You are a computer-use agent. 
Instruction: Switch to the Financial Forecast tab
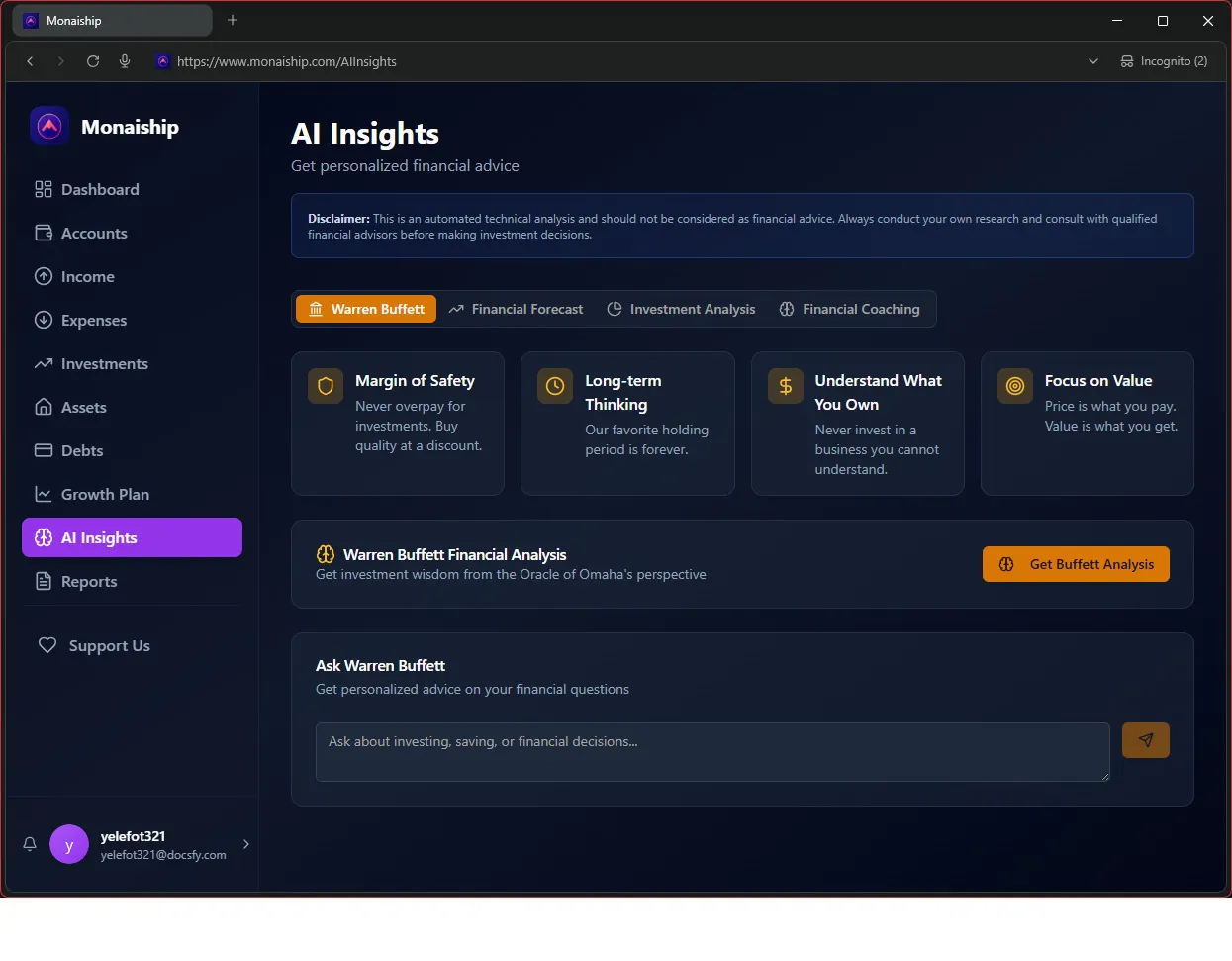point(516,309)
